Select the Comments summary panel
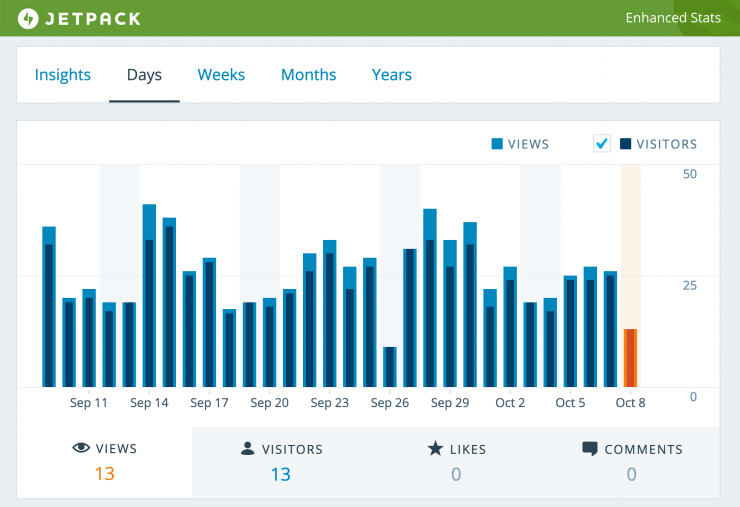The image size is (740, 507). [x=632, y=463]
